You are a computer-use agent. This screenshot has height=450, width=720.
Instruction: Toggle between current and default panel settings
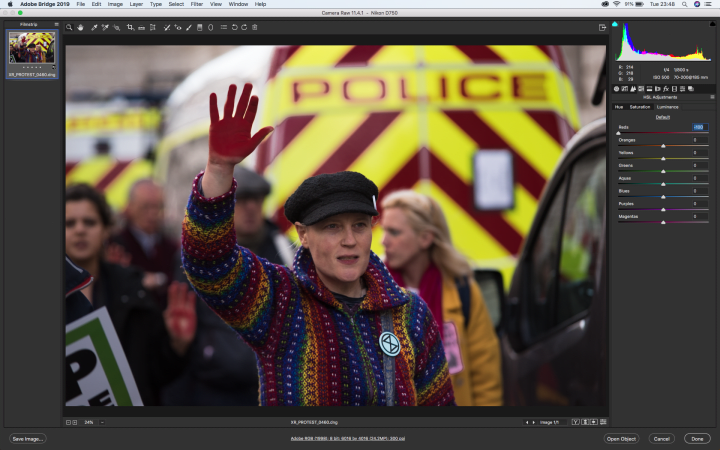coord(603,422)
